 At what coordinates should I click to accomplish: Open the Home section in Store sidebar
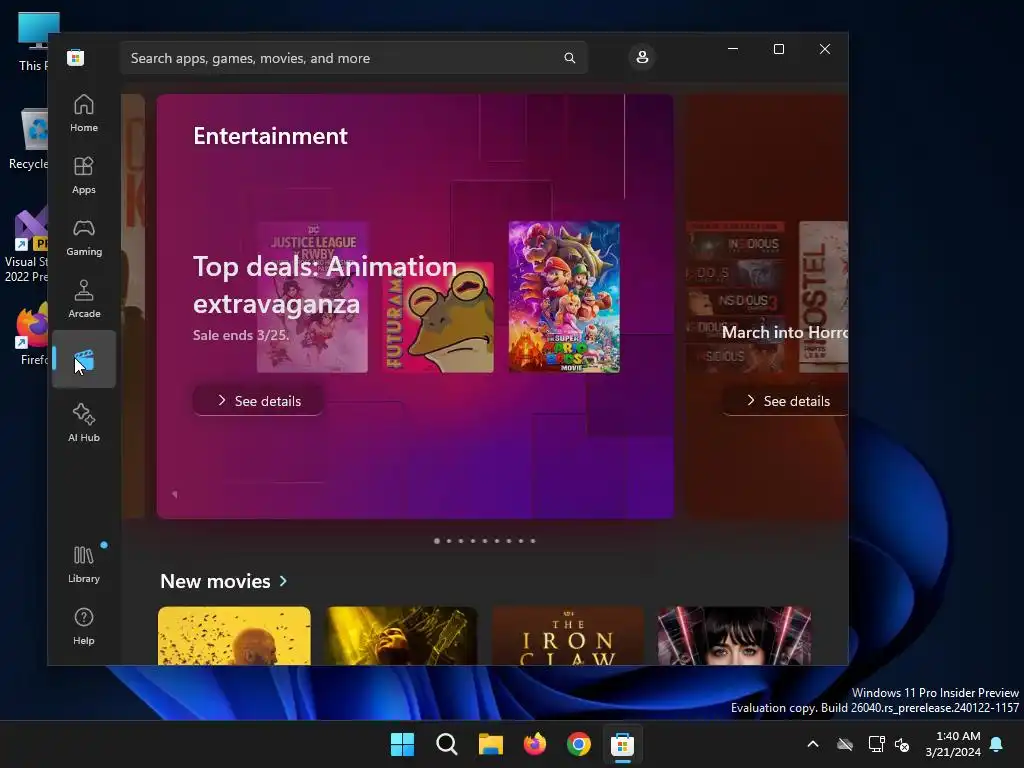pyautogui.click(x=84, y=113)
